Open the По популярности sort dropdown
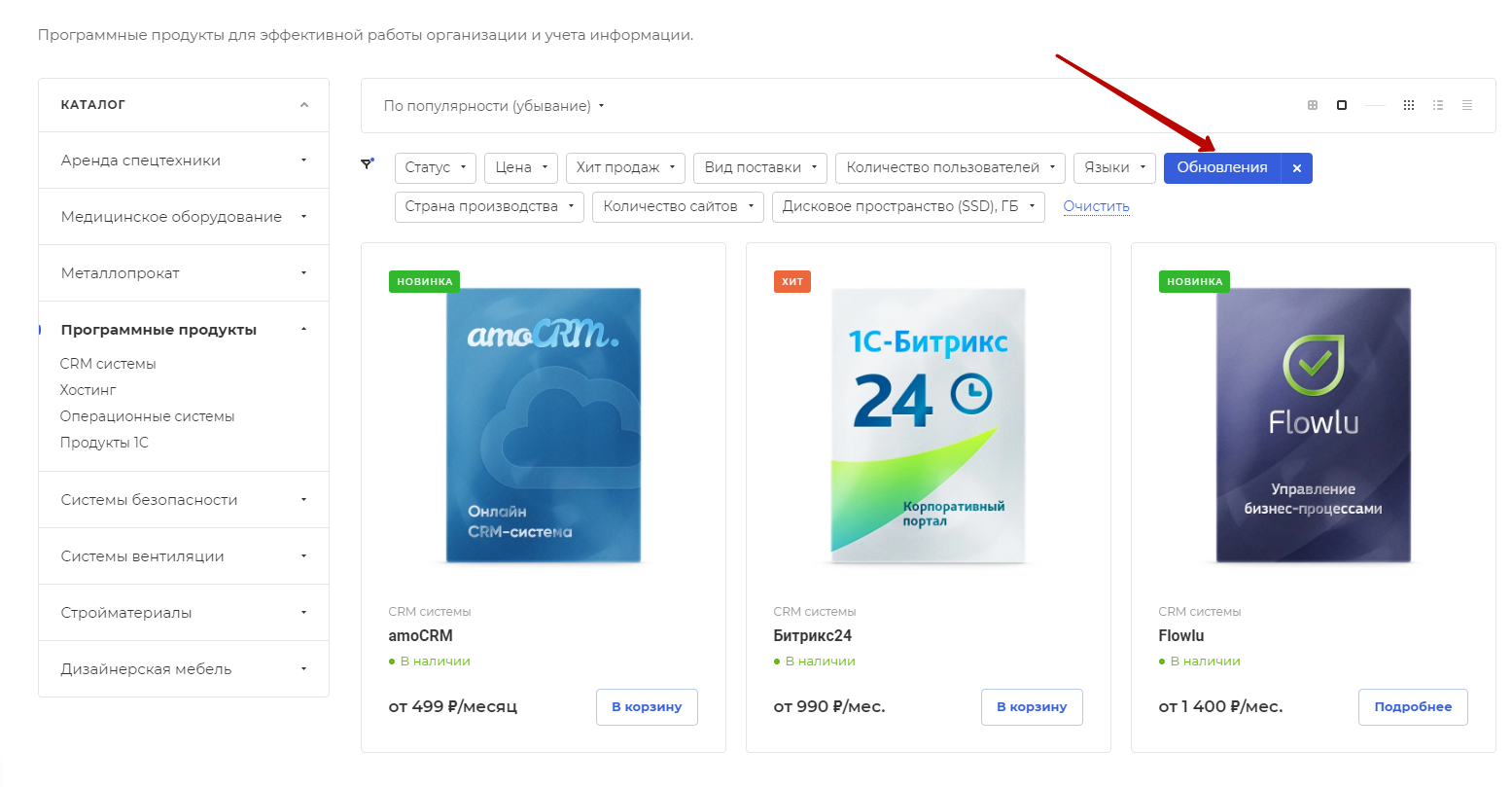 494,106
